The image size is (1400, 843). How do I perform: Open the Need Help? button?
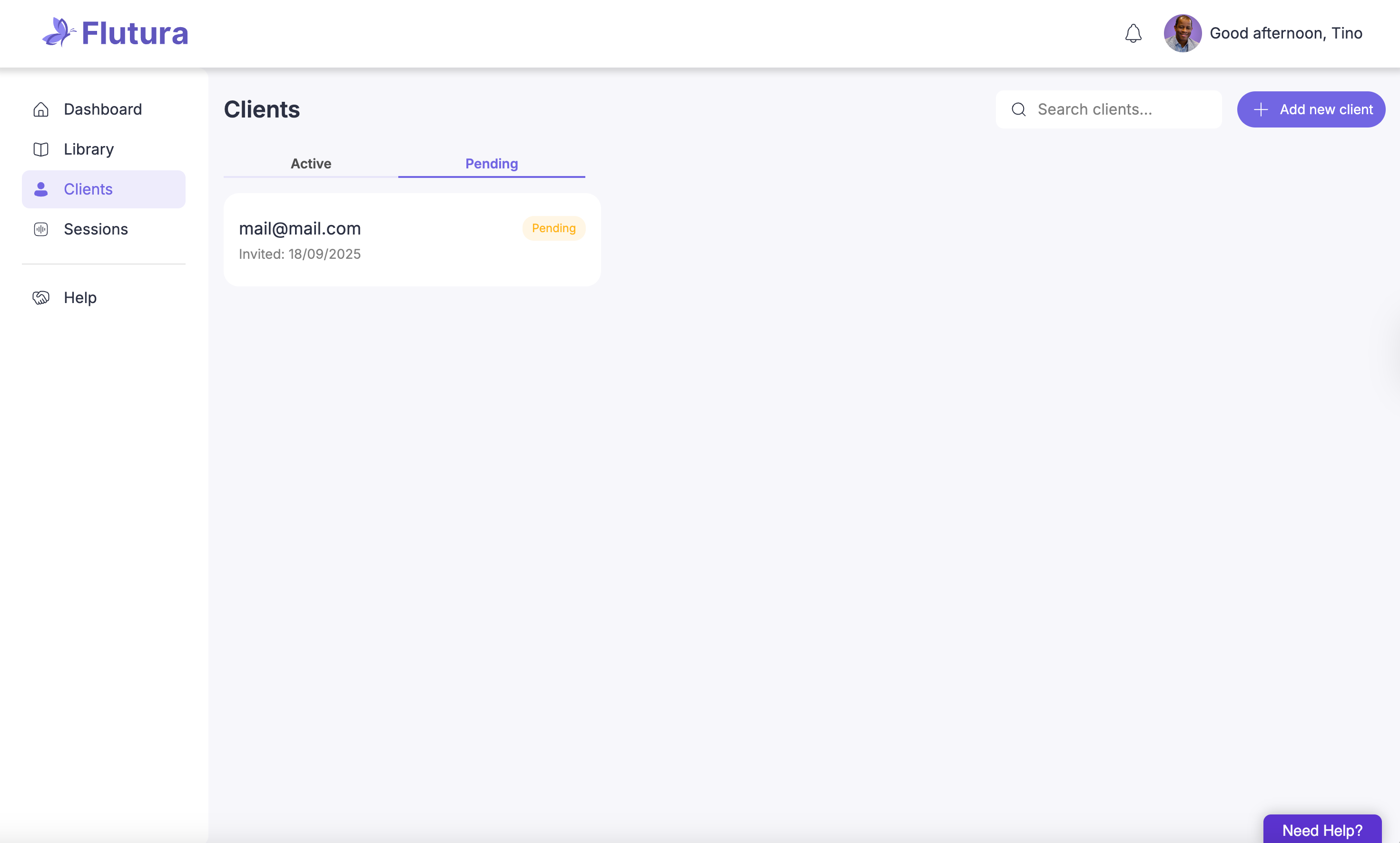[x=1321, y=829]
